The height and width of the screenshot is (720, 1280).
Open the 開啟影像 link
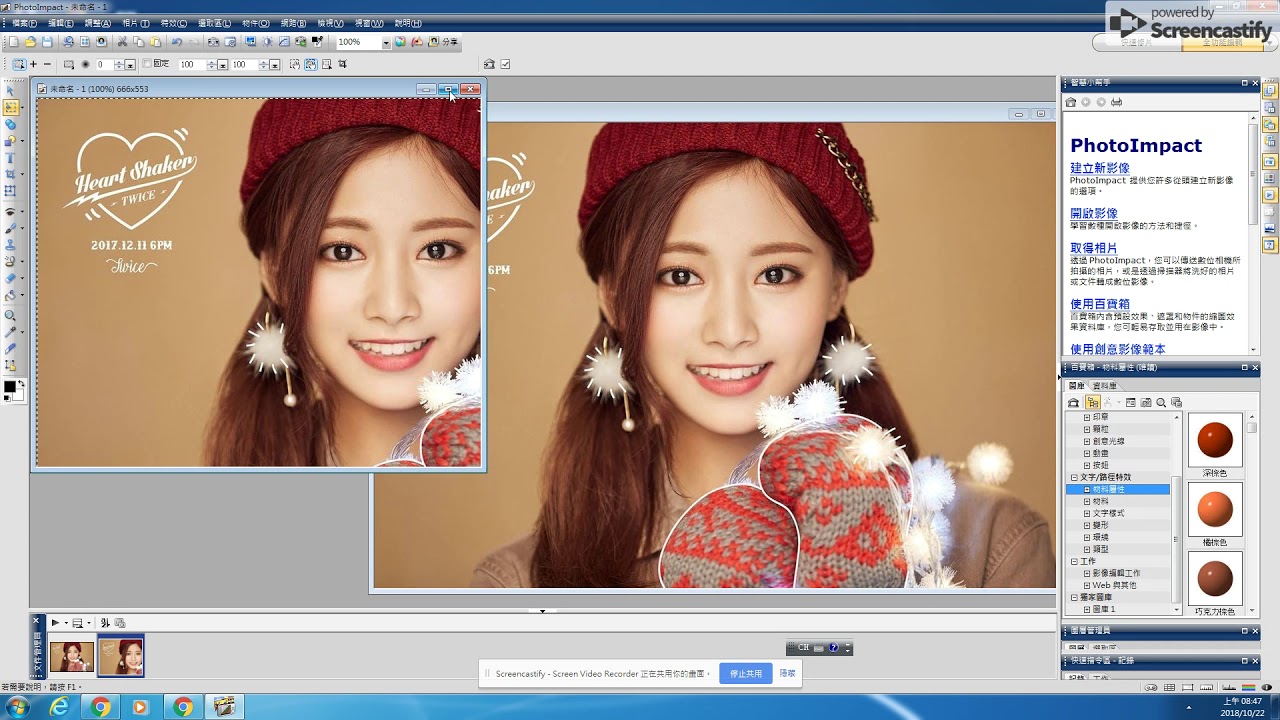tap(1094, 213)
